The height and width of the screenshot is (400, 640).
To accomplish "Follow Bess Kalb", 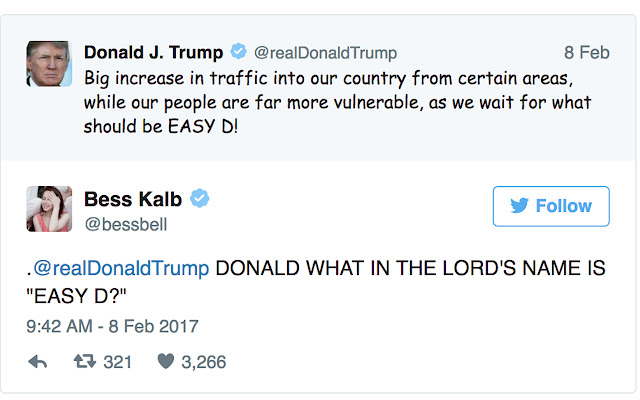I will pyautogui.click(x=552, y=206).
